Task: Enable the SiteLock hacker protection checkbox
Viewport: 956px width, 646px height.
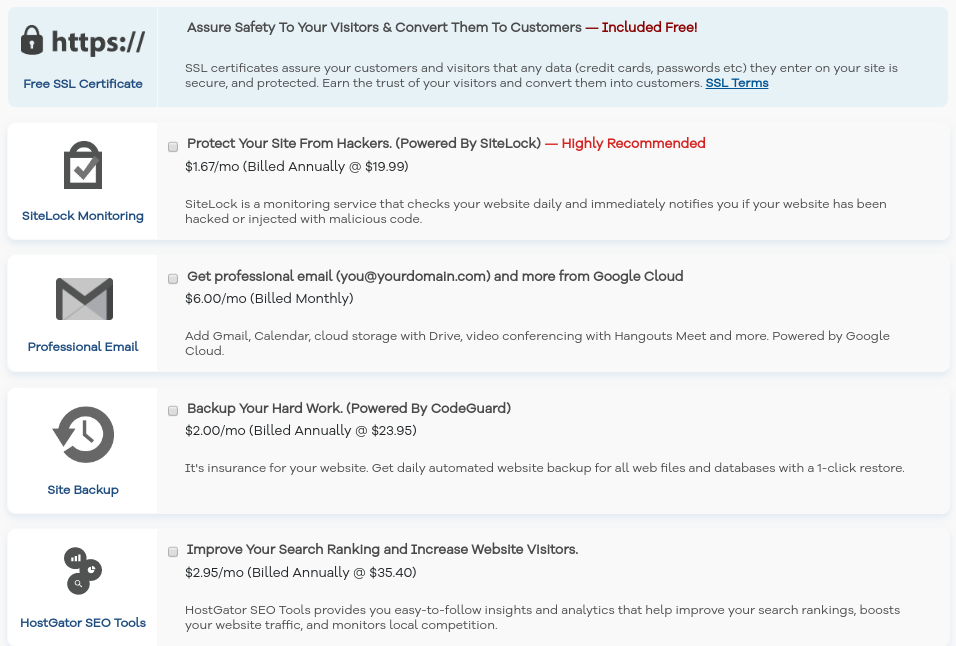Action: (x=172, y=146)
